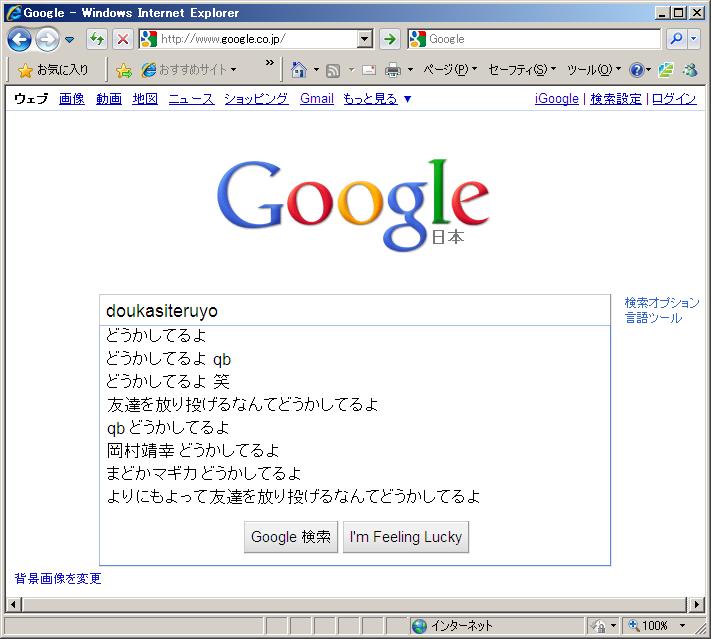The image size is (711, 639).
Task: Click the blue Help question mark icon
Action: pos(637,70)
